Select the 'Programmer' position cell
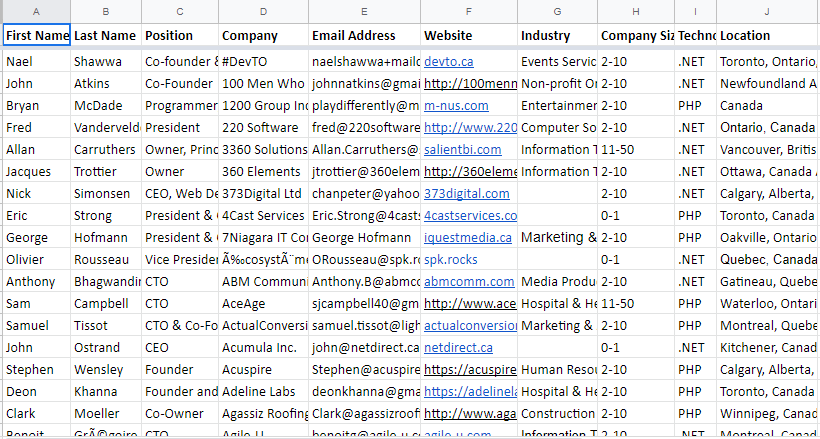This screenshot has width=820, height=439. pos(180,106)
